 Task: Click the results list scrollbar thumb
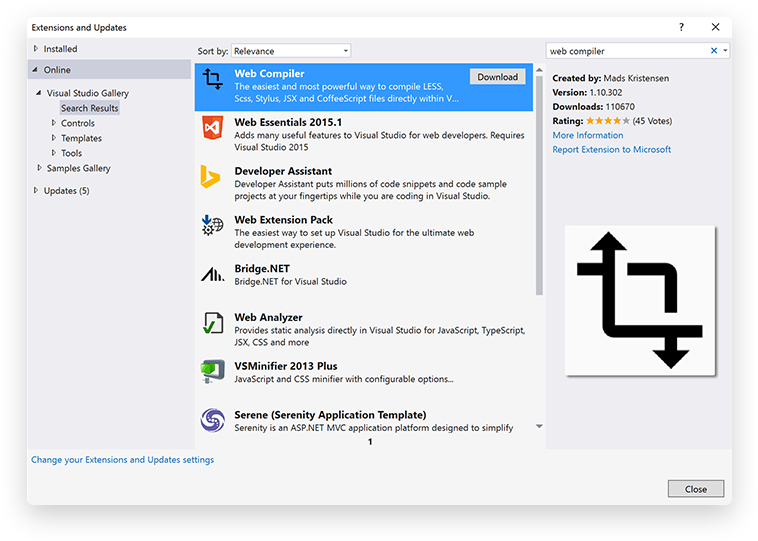(539, 186)
